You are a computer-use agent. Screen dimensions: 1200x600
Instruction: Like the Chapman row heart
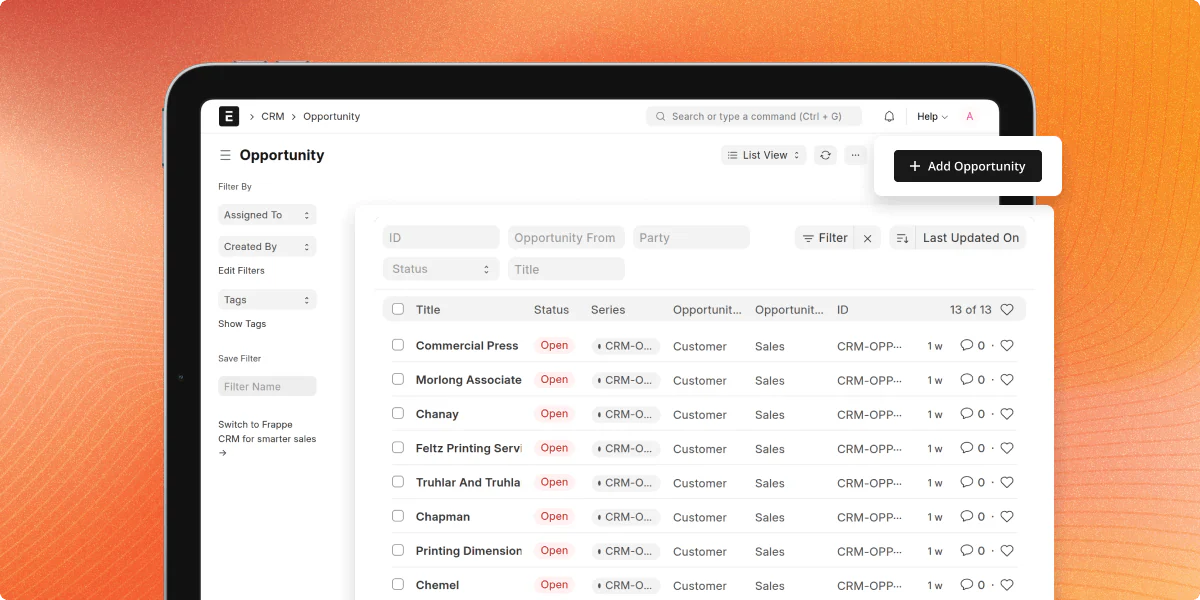[1007, 517]
